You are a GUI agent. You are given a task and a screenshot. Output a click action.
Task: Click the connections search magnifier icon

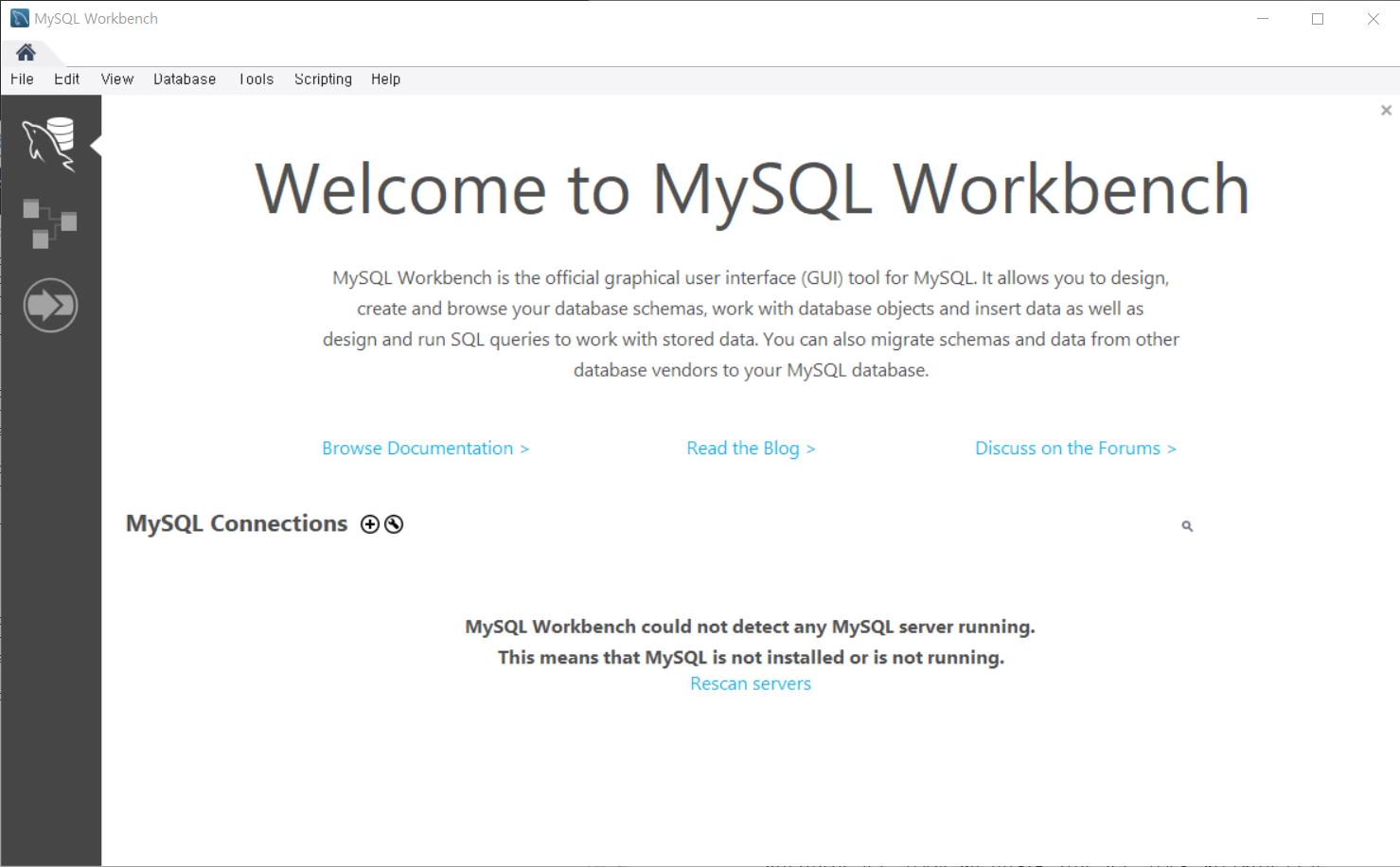[1187, 526]
